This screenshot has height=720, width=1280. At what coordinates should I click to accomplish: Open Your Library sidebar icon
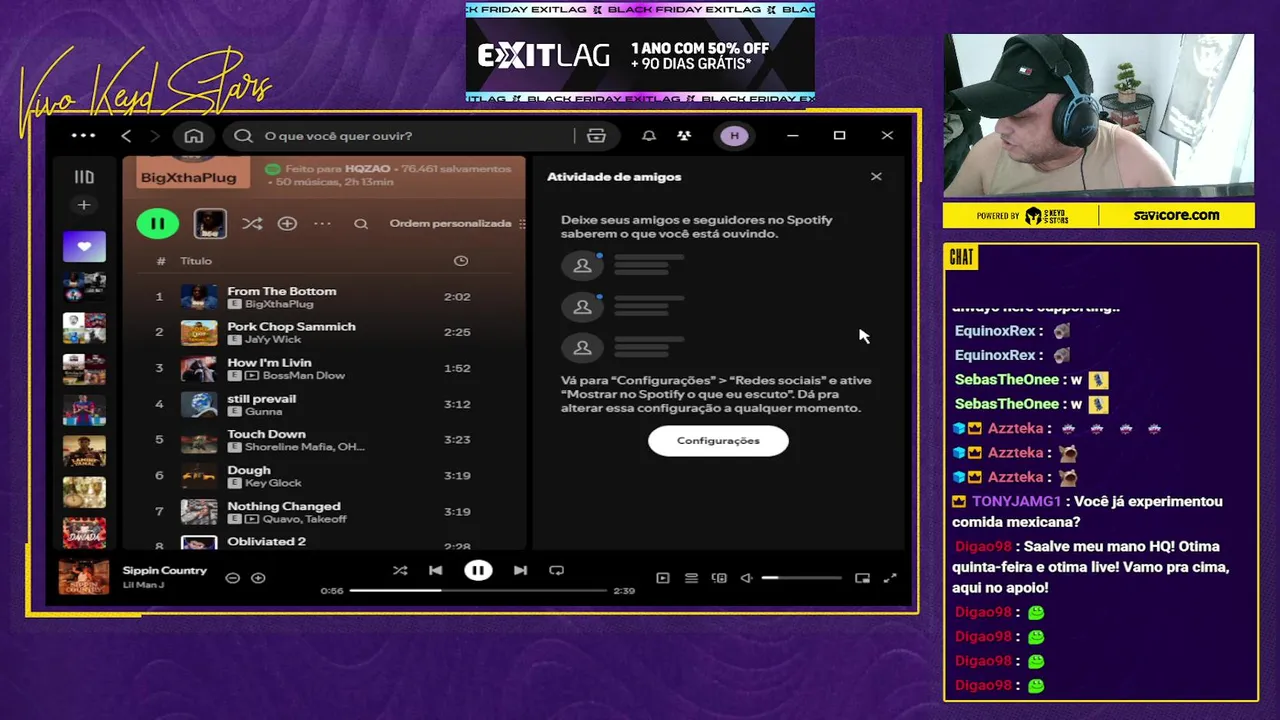tap(84, 177)
